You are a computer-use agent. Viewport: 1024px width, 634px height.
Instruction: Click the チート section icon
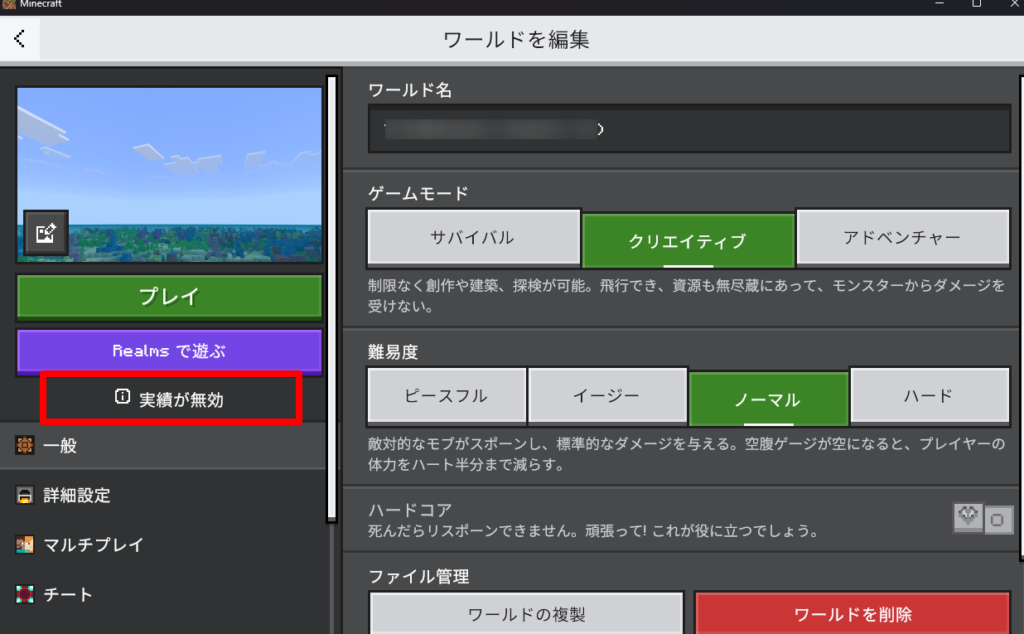click(x=25, y=595)
